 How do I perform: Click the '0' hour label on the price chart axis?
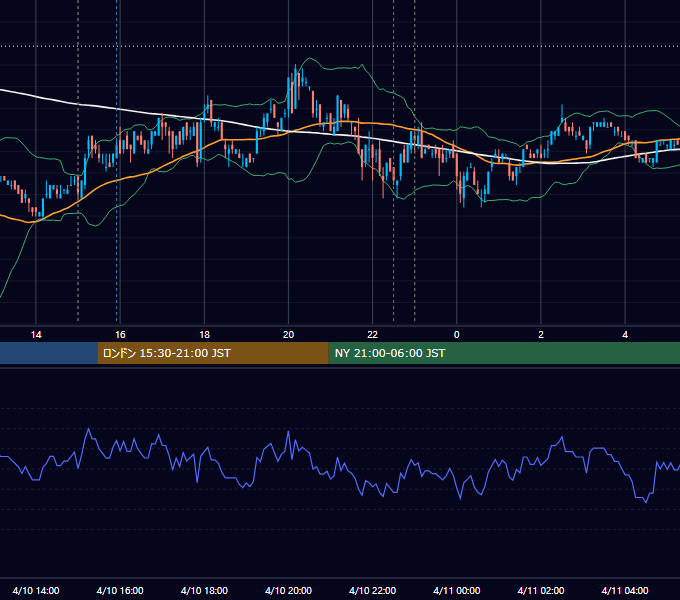(457, 335)
